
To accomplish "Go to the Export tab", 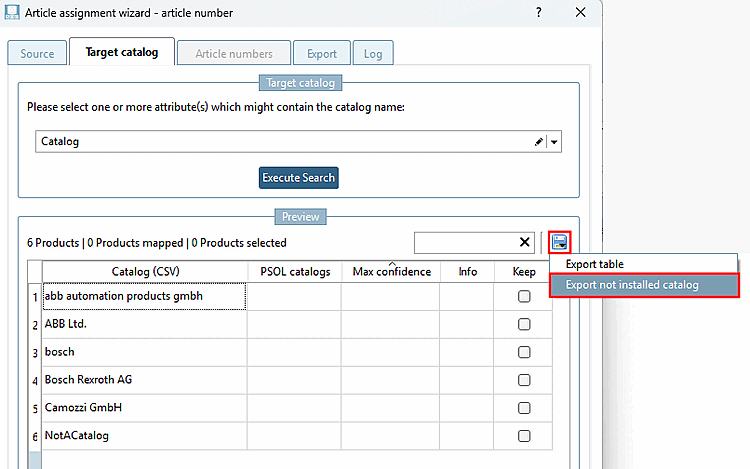I will point(322,54).
